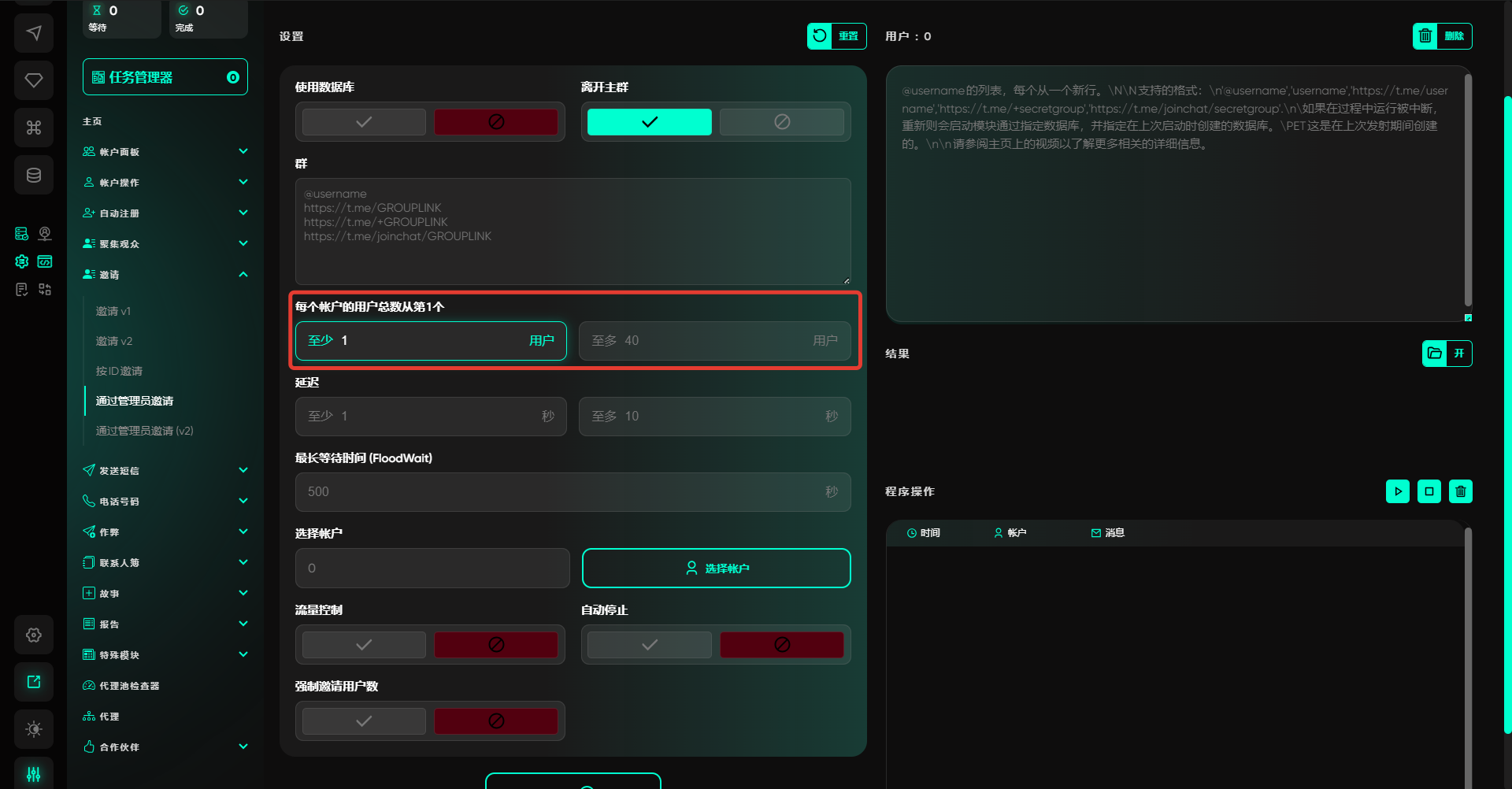This screenshot has height=789, width=1512.
Task: Open the 按ID邀请 menu item
Action: [119, 371]
